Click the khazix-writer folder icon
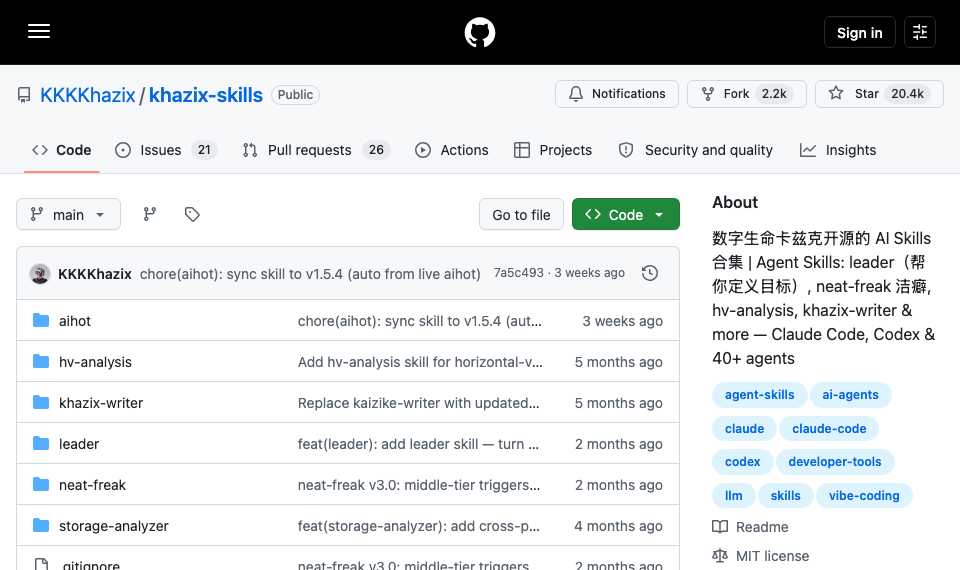Viewport: 960px width, 570px height. 41,402
